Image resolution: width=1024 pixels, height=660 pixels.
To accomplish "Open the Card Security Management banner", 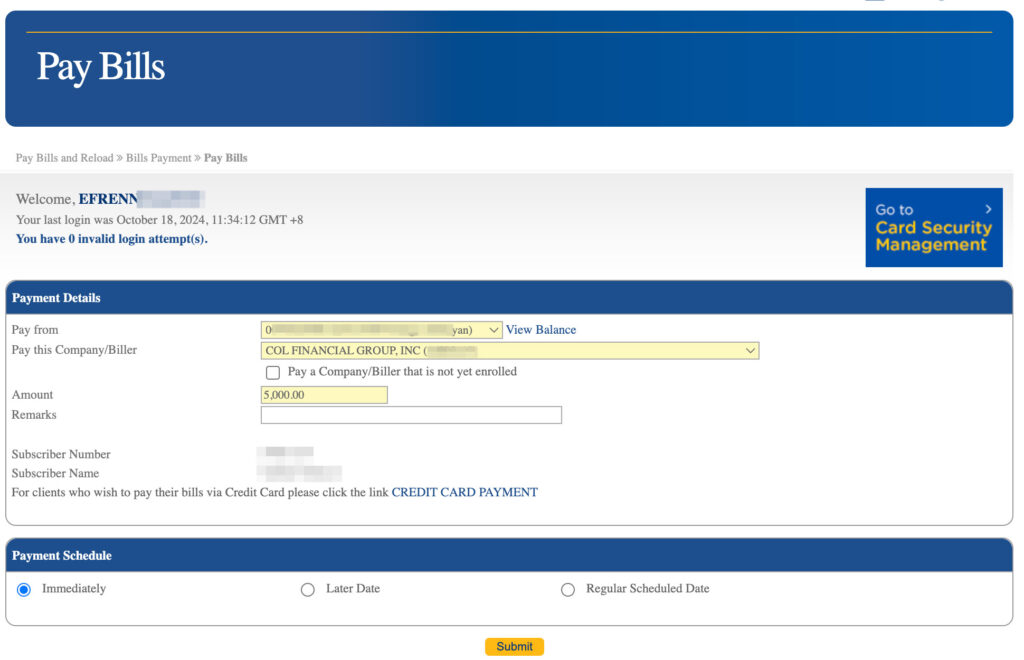I will tap(933, 227).
